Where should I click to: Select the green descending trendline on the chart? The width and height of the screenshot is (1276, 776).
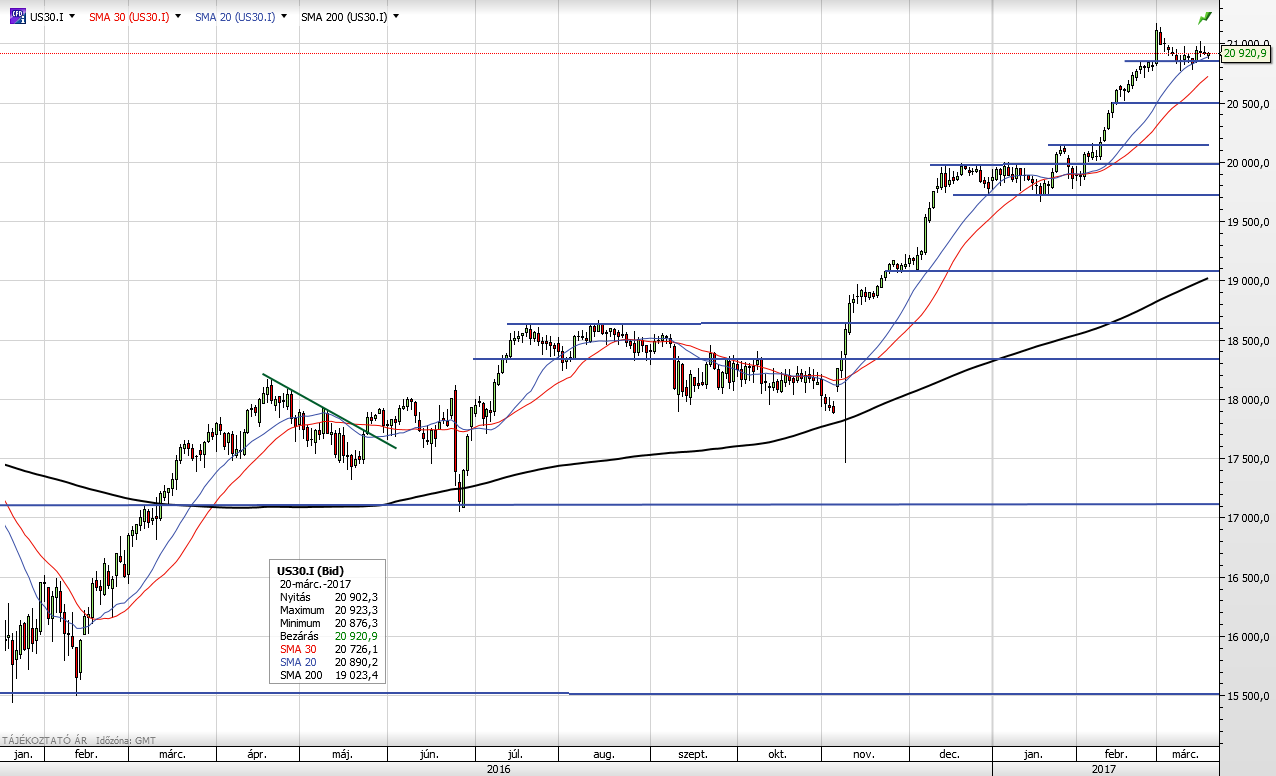[x=329, y=411]
